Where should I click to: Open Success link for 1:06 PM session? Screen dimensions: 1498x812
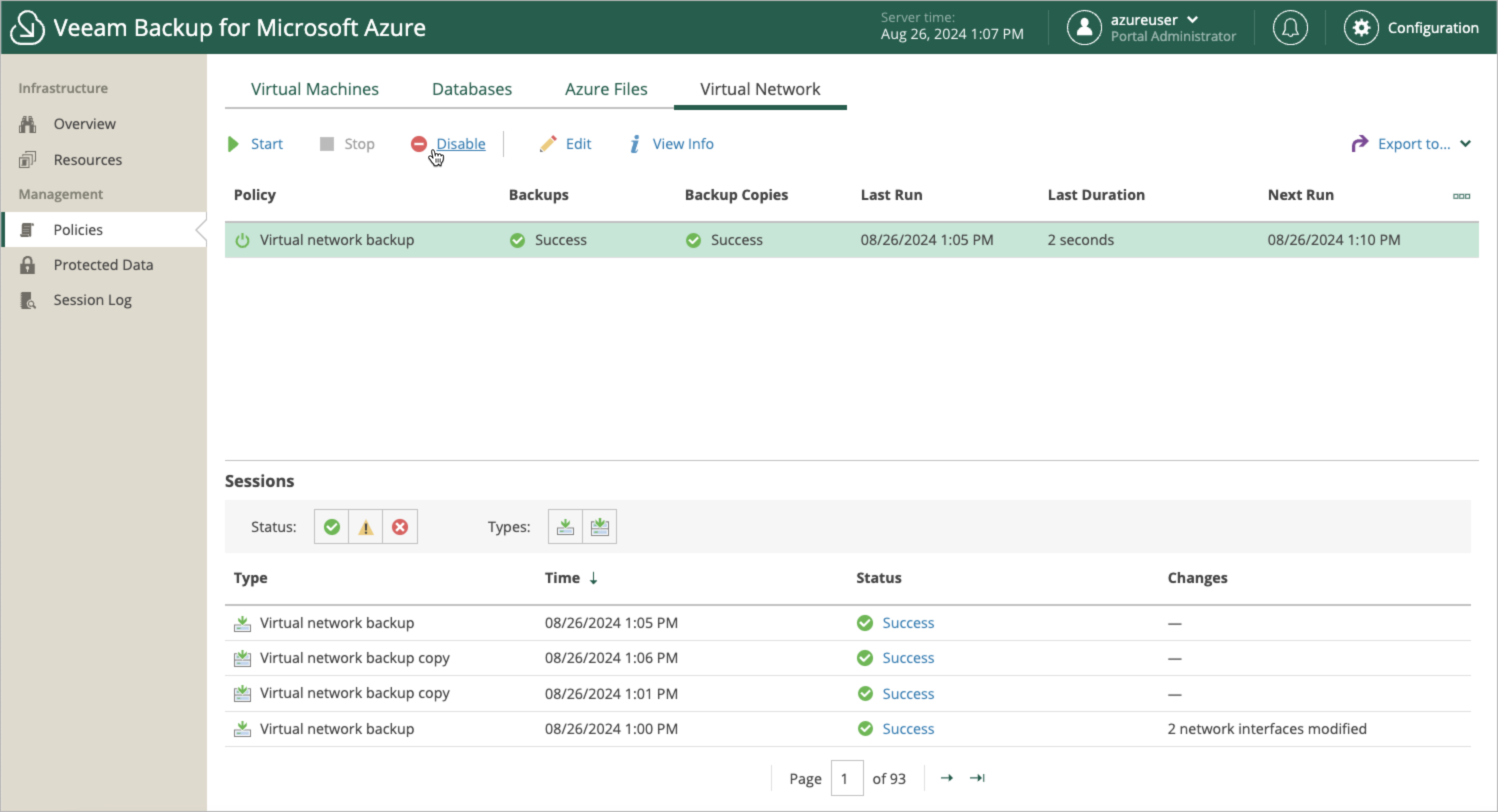(908, 658)
